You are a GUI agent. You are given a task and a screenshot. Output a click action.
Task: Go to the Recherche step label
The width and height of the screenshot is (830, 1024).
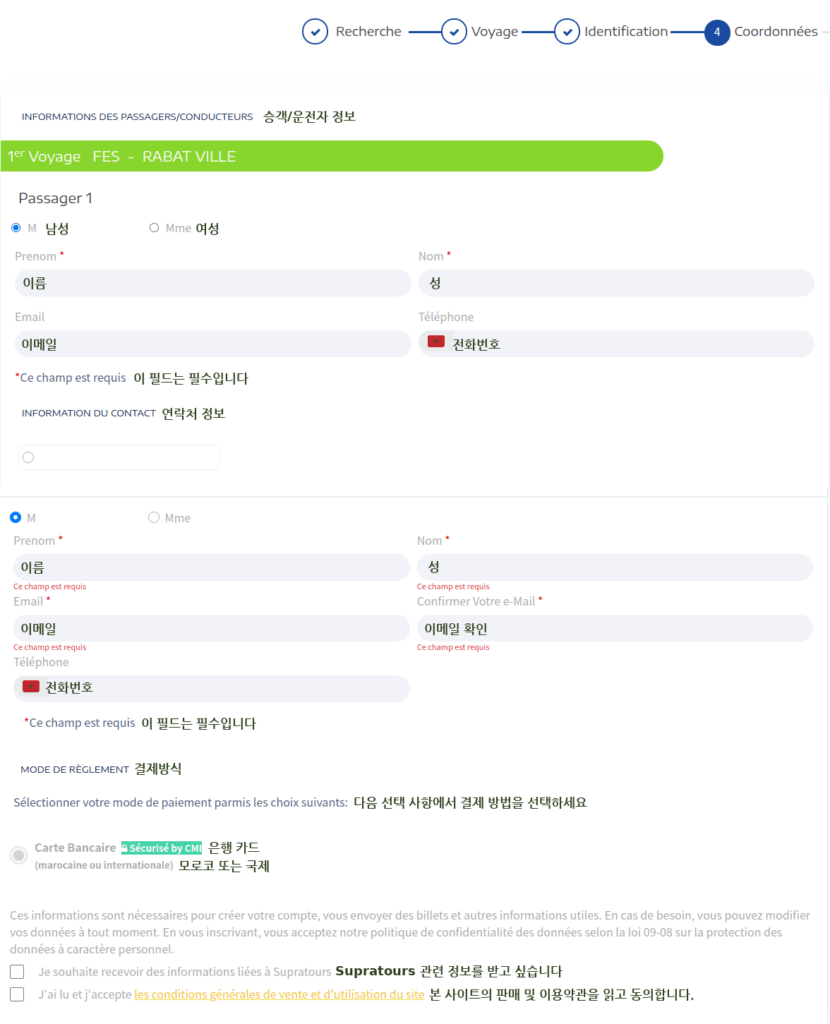point(368,32)
